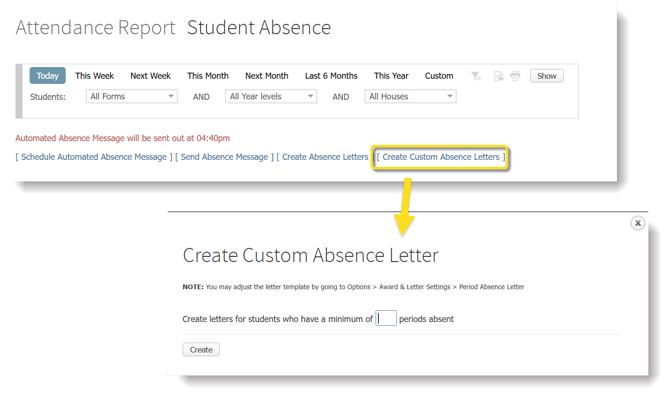Image resolution: width=670 pixels, height=397 pixels.
Task: Open Schedule Automated Absence Message link
Action: (94, 157)
